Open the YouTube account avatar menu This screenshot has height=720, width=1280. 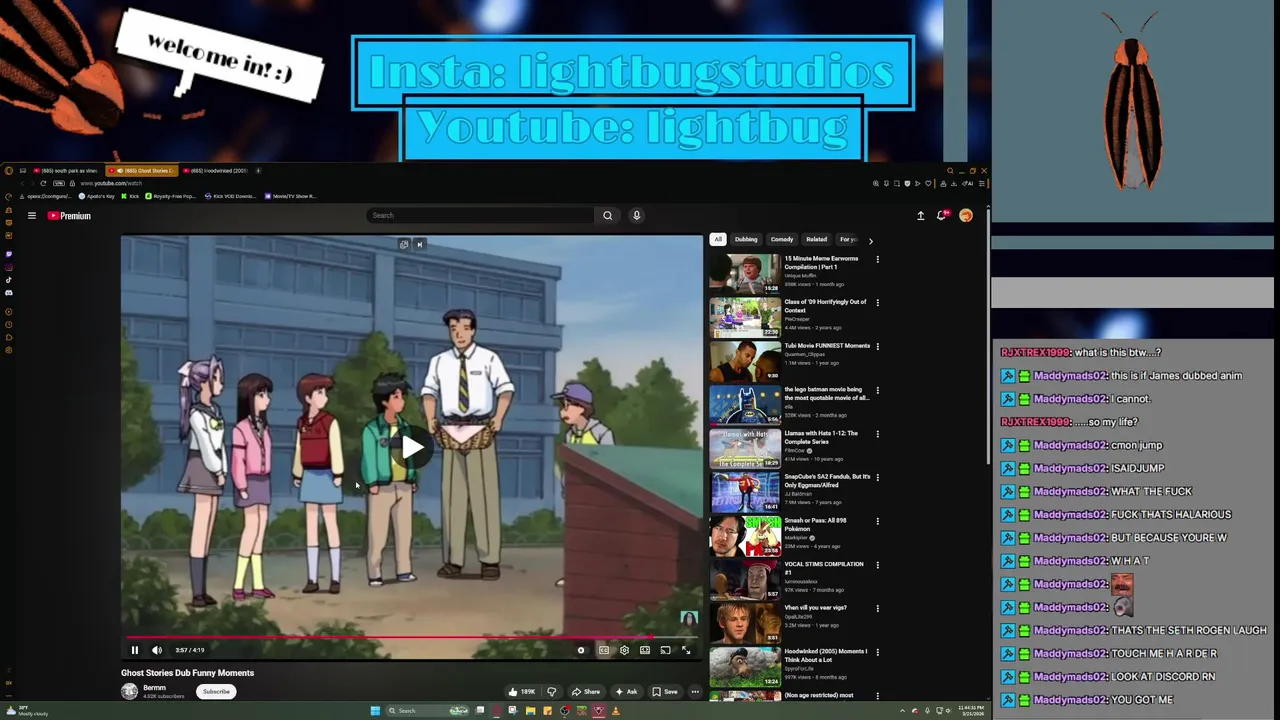tap(966, 215)
